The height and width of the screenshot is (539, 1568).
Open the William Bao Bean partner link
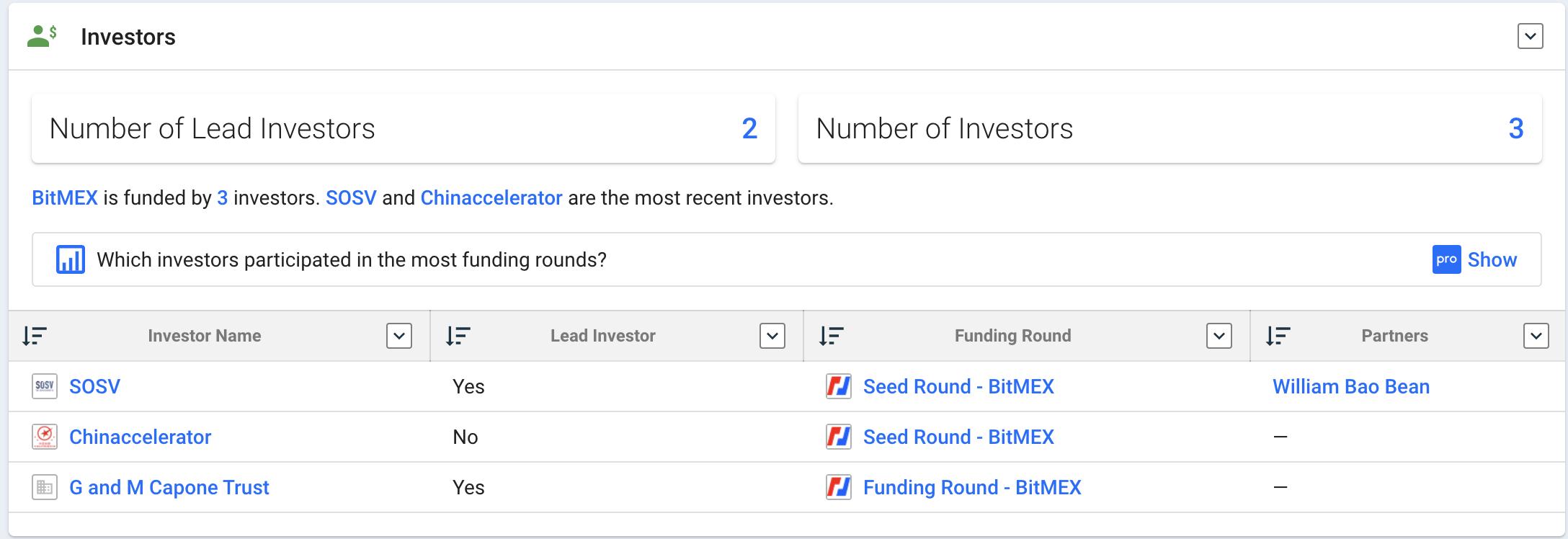[x=1350, y=386]
